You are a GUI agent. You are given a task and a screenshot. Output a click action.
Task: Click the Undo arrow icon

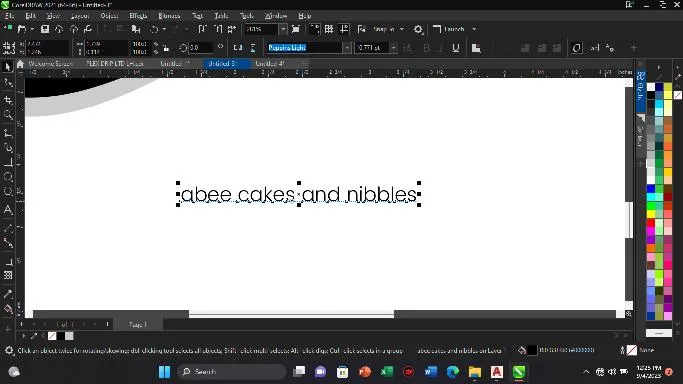click(154, 29)
